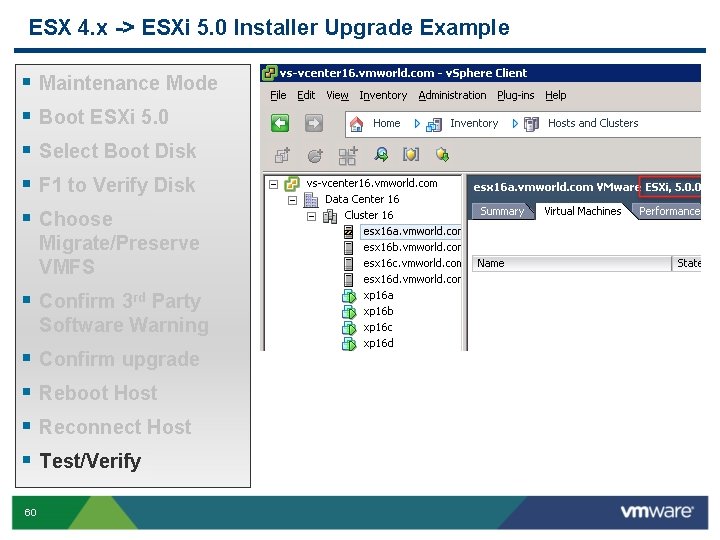Click the xp16c virtual machine icon
Image resolution: width=720 pixels, height=540 pixels.
(x=349, y=328)
